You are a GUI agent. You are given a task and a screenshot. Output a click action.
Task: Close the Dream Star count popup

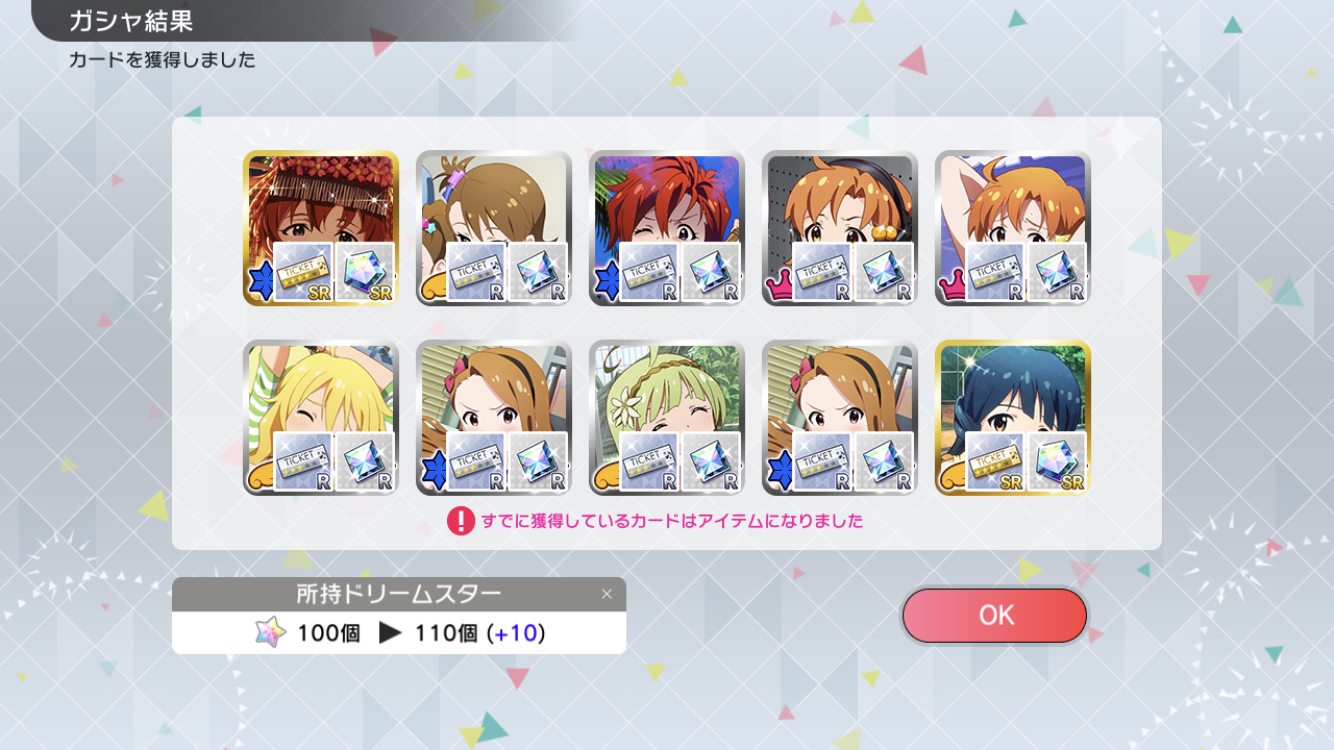click(x=606, y=594)
